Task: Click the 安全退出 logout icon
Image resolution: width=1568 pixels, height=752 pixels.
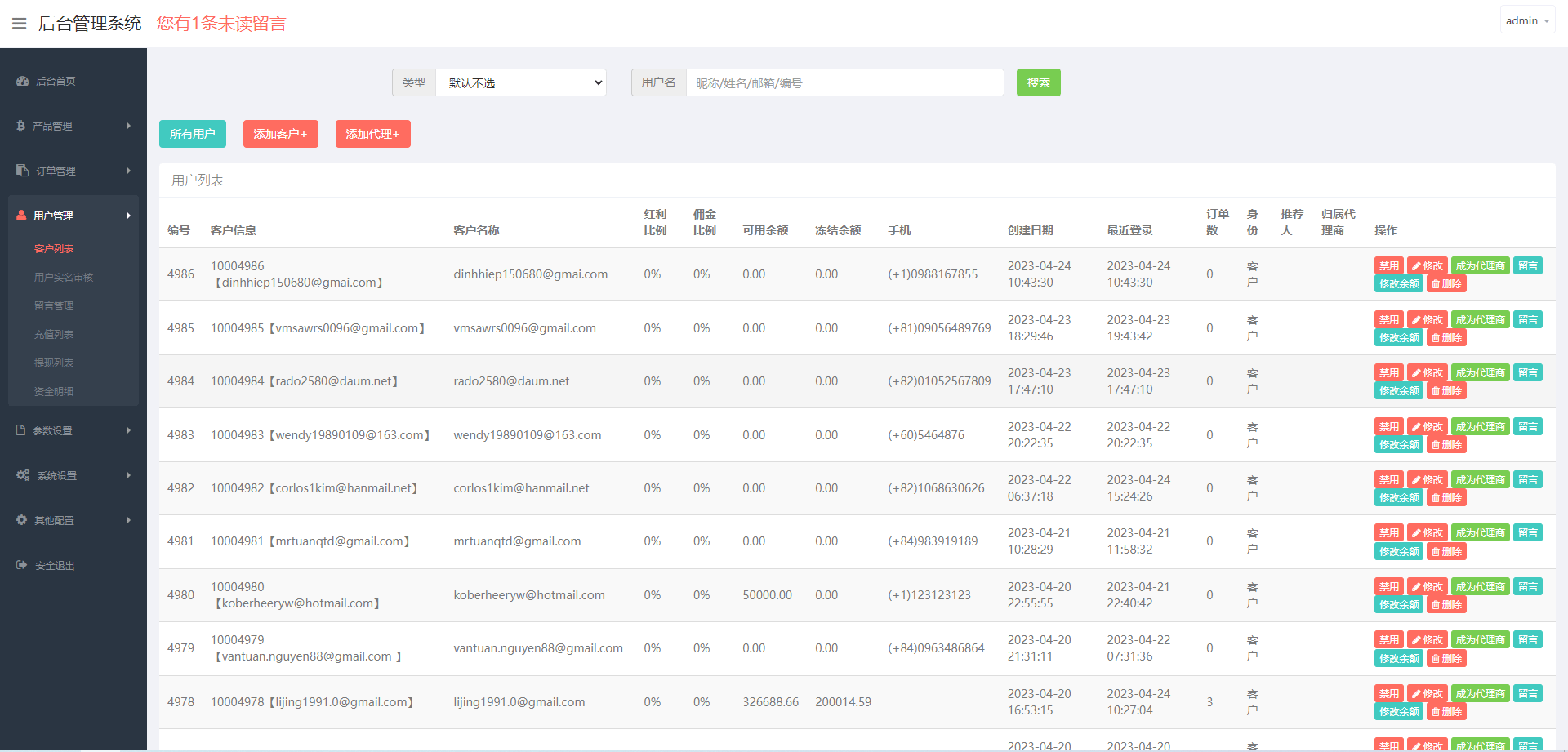Action: pos(22,565)
